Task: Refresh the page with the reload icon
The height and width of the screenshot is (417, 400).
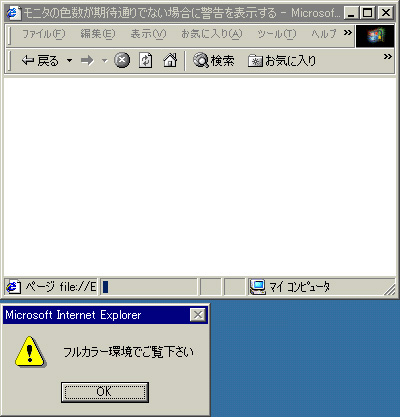Action: coord(145,61)
